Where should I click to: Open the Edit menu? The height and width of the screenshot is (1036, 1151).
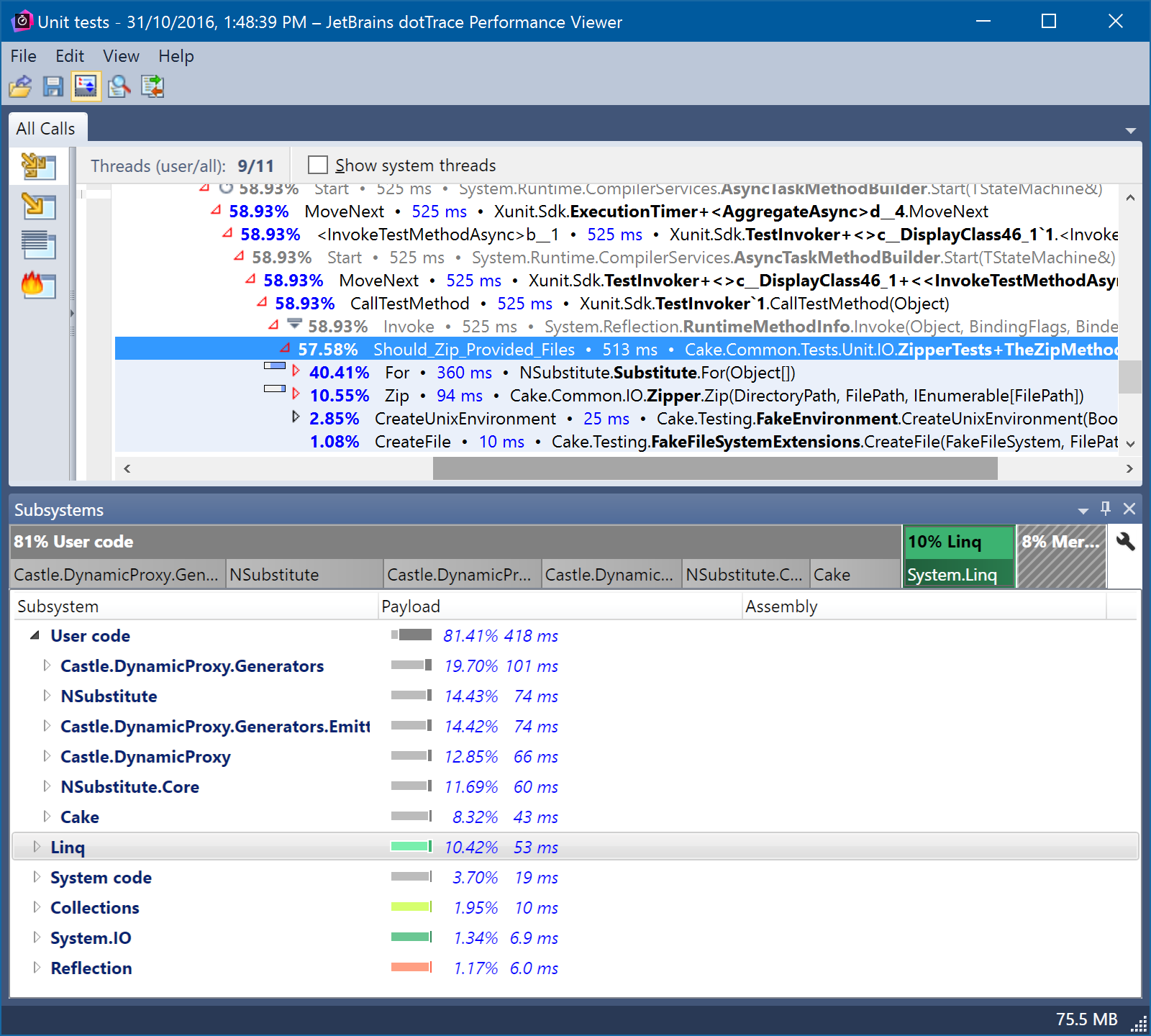coord(70,56)
